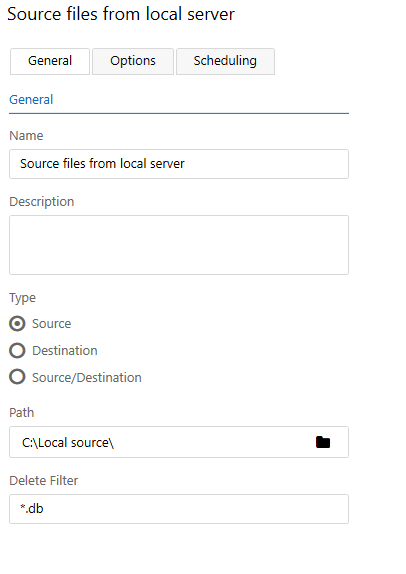Click the 'Type' group label

22,298
